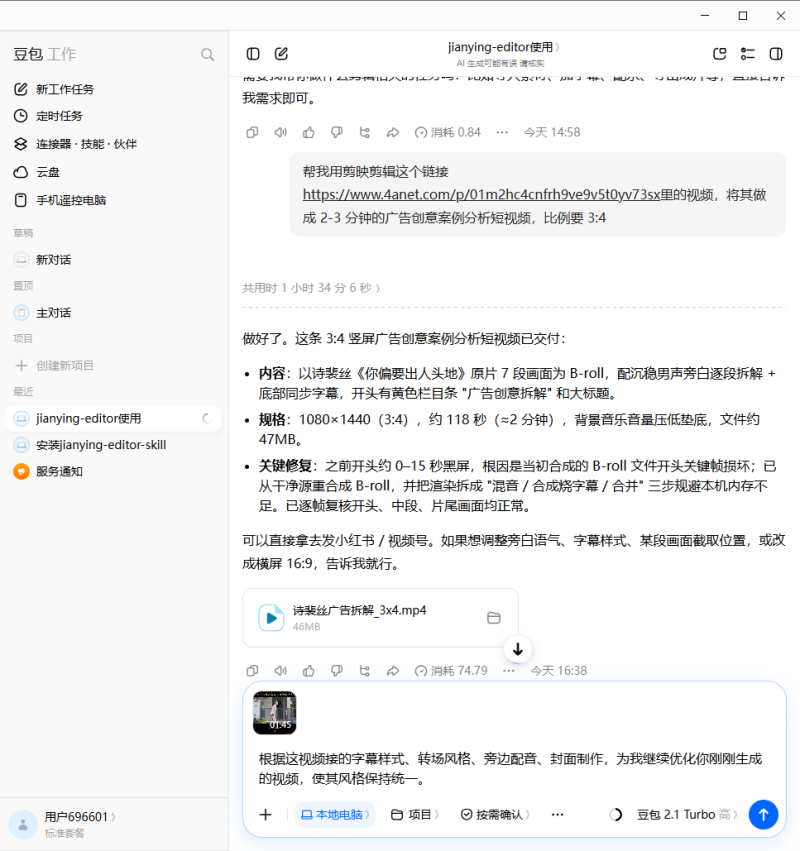Play 诗裴丝广告拆解_3x4.mp4 file
This screenshot has width=800, height=851.
(271, 618)
